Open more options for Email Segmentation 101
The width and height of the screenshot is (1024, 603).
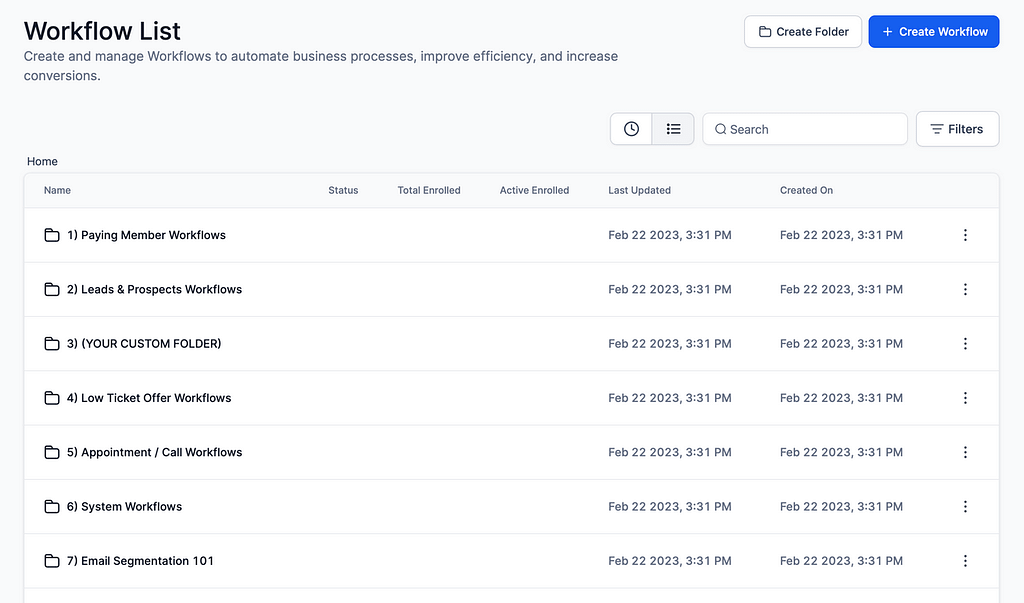click(x=965, y=561)
